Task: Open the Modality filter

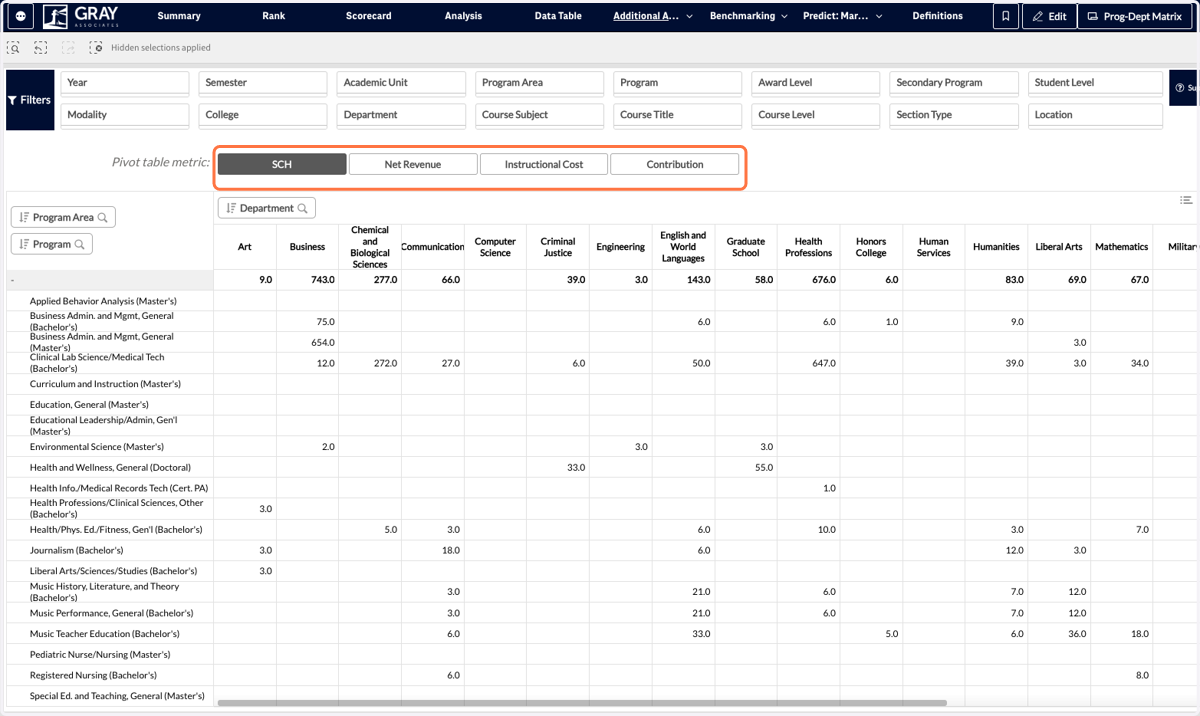Action: click(x=125, y=115)
